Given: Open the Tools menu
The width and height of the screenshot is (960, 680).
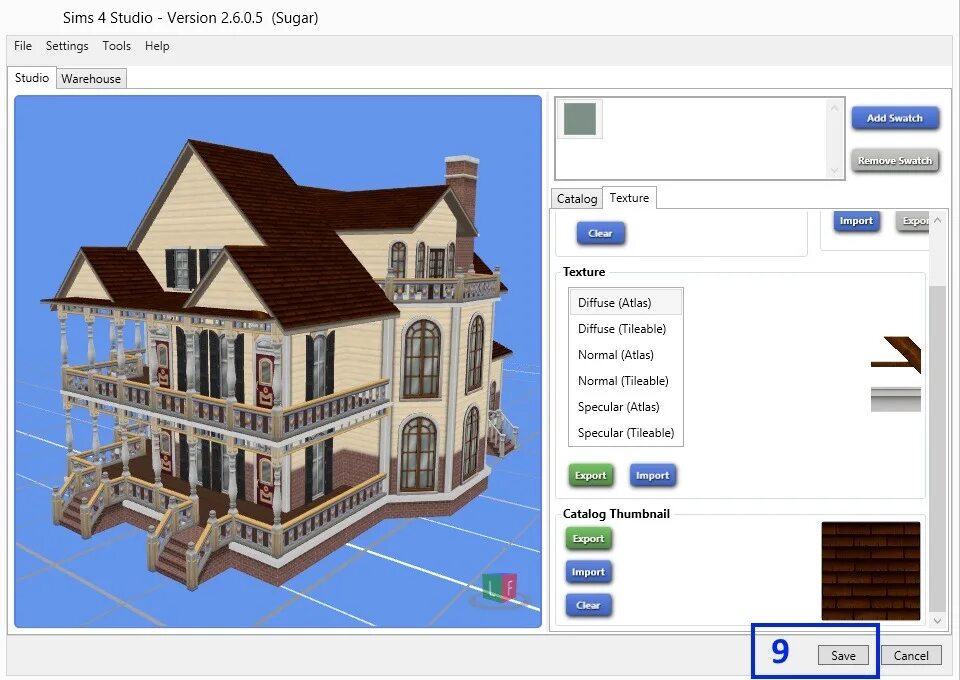Looking at the screenshot, I should [116, 46].
